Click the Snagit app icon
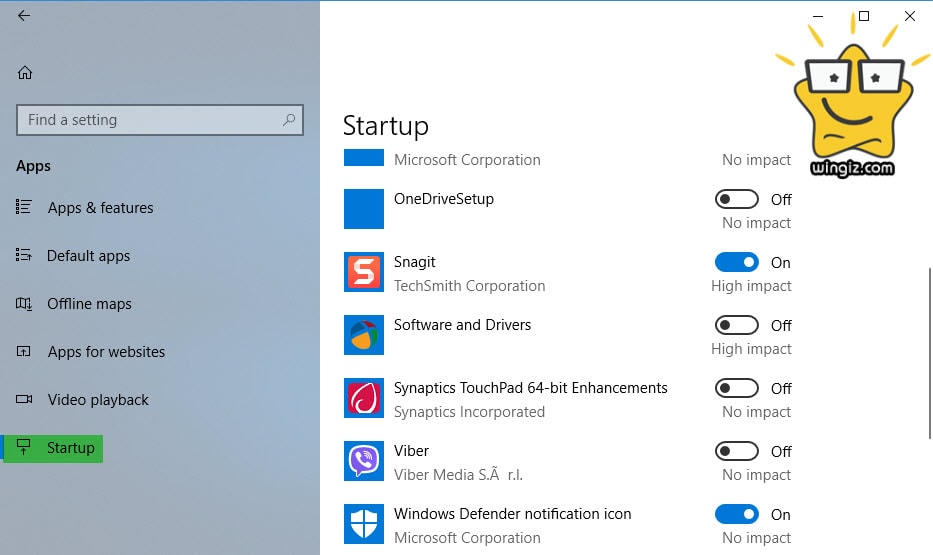 coord(364,272)
